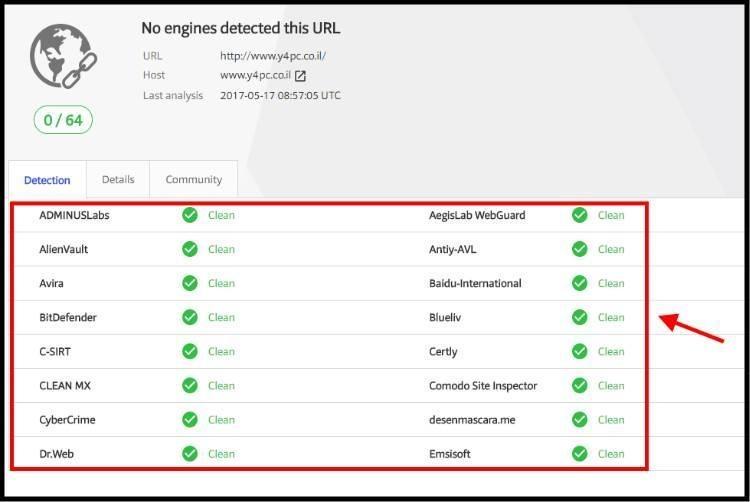The width and height of the screenshot is (750, 502).
Task: Select the Detection tab
Action: pyautogui.click(x=47, y=180)
